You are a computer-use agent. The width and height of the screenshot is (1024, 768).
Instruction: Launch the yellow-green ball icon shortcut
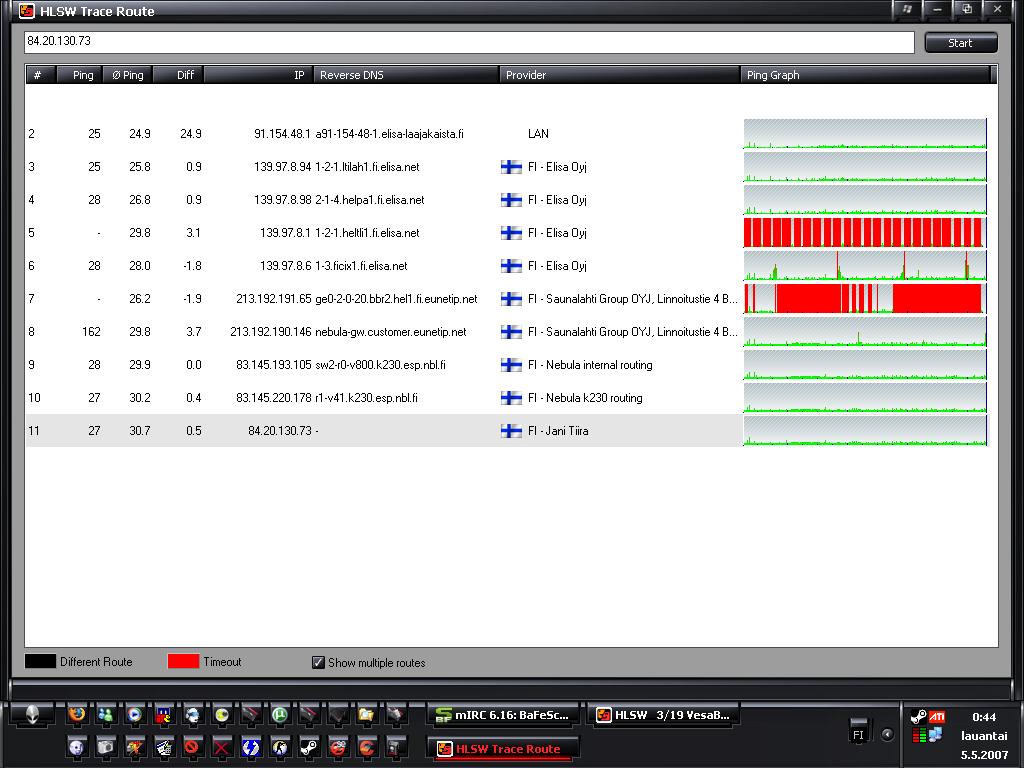222,714
